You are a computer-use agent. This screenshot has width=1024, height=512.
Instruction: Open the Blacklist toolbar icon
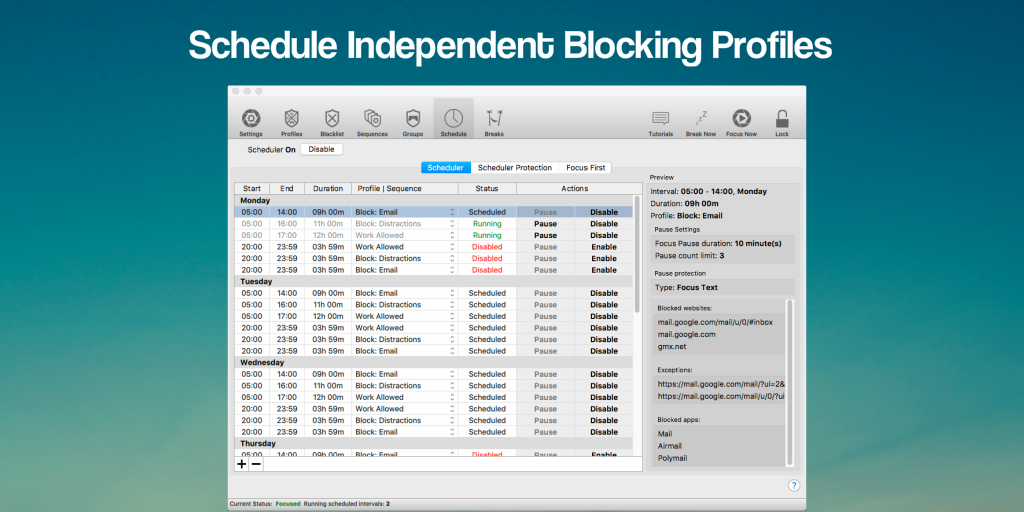332,118
